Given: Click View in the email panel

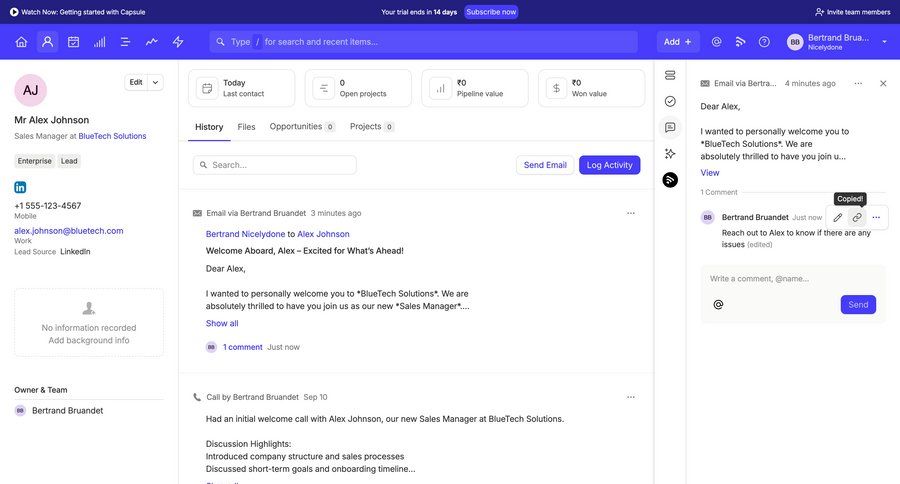Looking at the screenshot, I should 709,172.
